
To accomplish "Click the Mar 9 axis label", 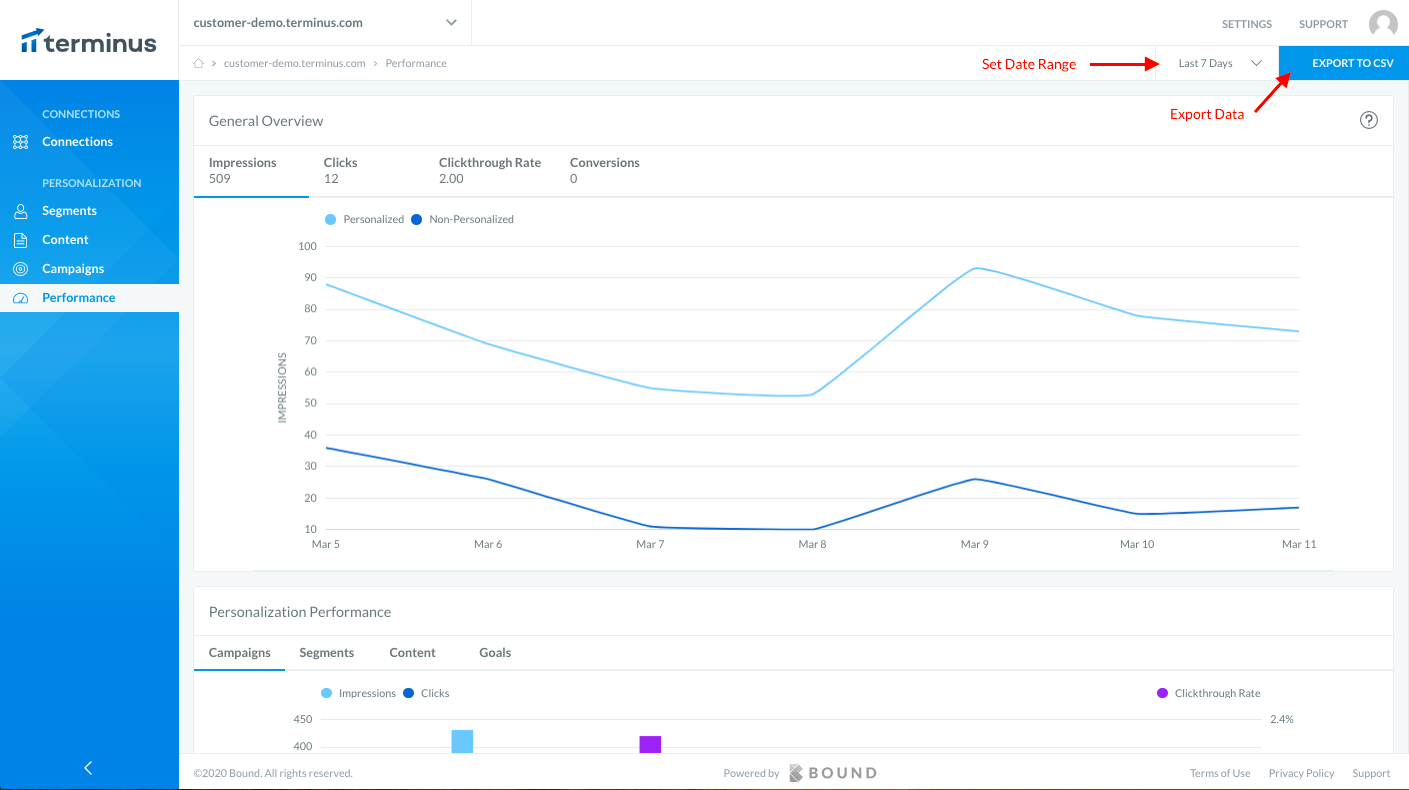I will (974, 544).
